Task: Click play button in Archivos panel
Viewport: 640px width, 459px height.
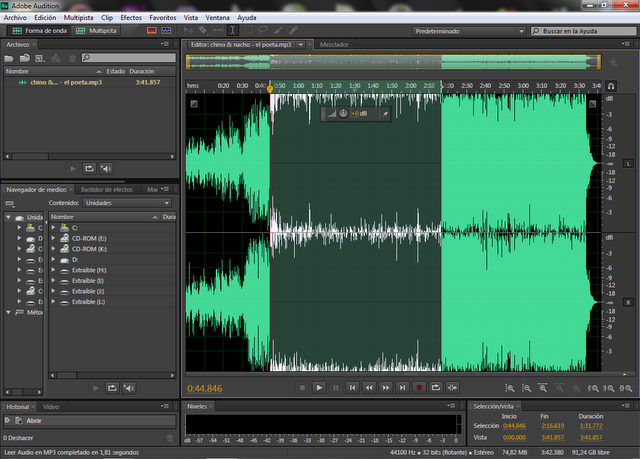Action: click(73, 169)
